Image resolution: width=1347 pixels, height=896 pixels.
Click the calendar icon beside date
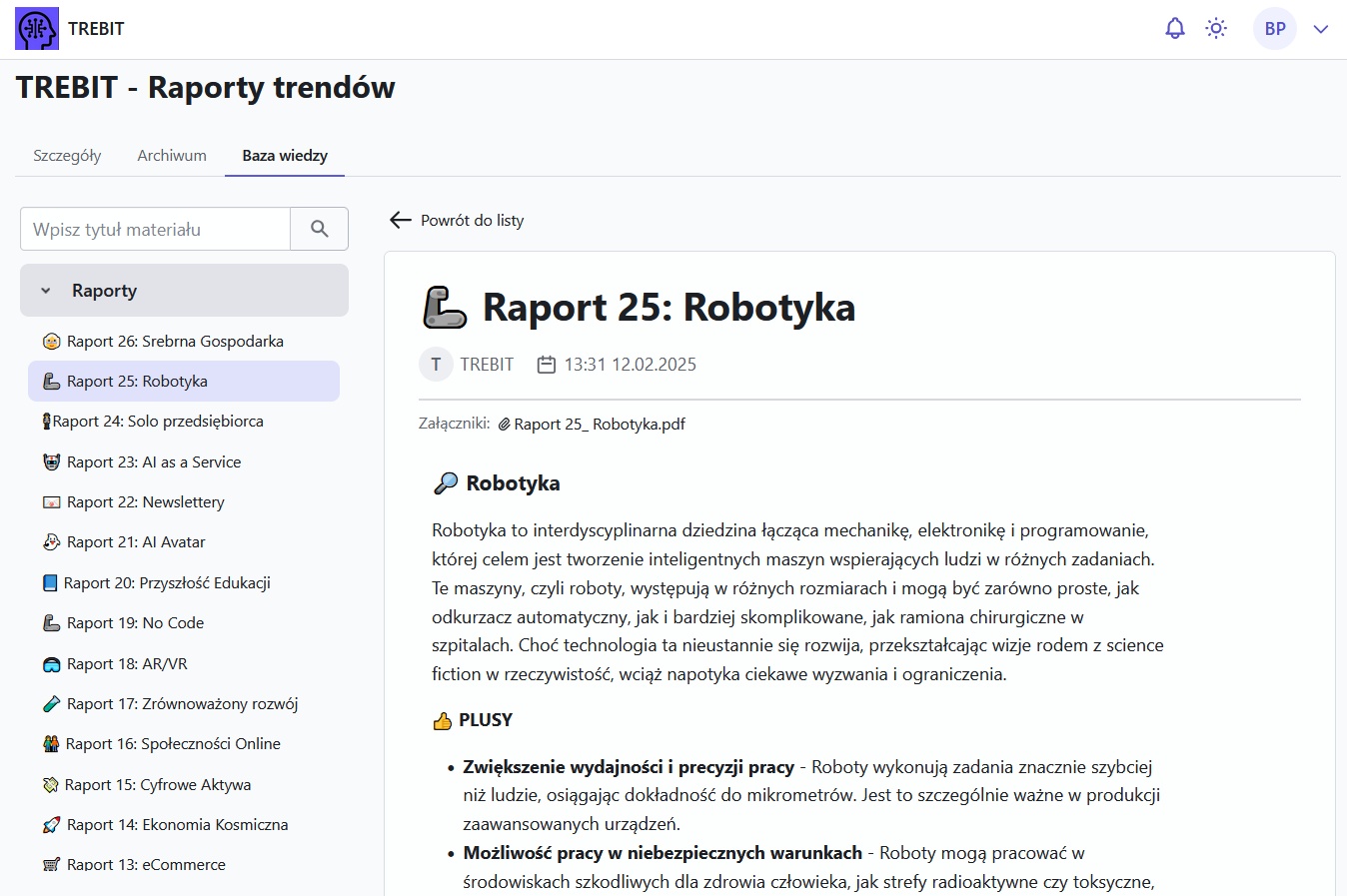pos(547,365)
